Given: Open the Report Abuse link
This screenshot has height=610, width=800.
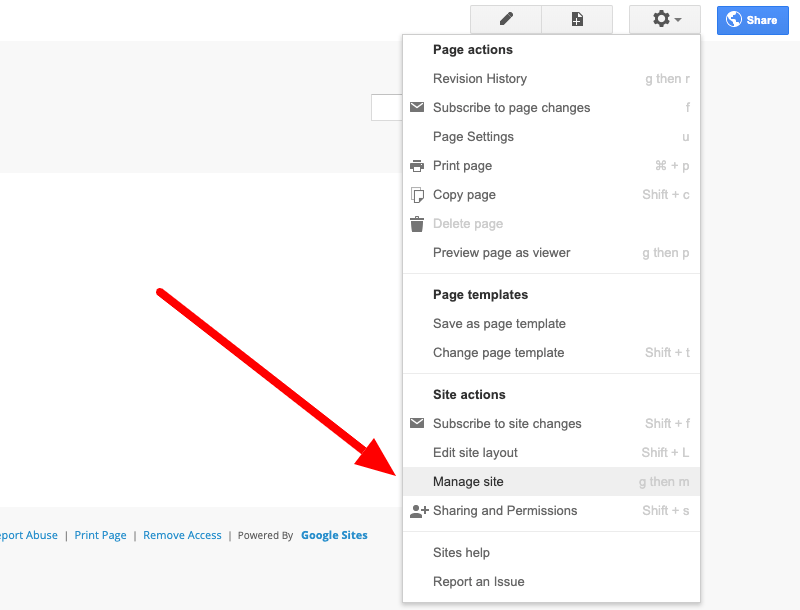Looking at the screenshot, I should (x=27, y=535).
